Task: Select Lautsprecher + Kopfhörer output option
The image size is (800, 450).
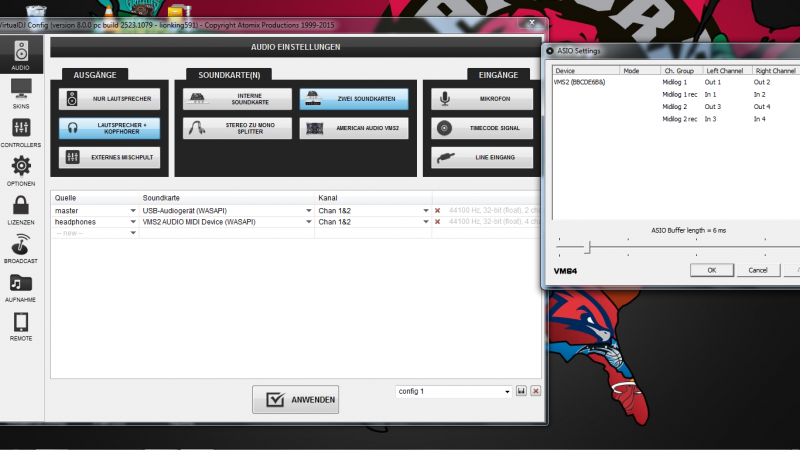Action: coord(109,128)
